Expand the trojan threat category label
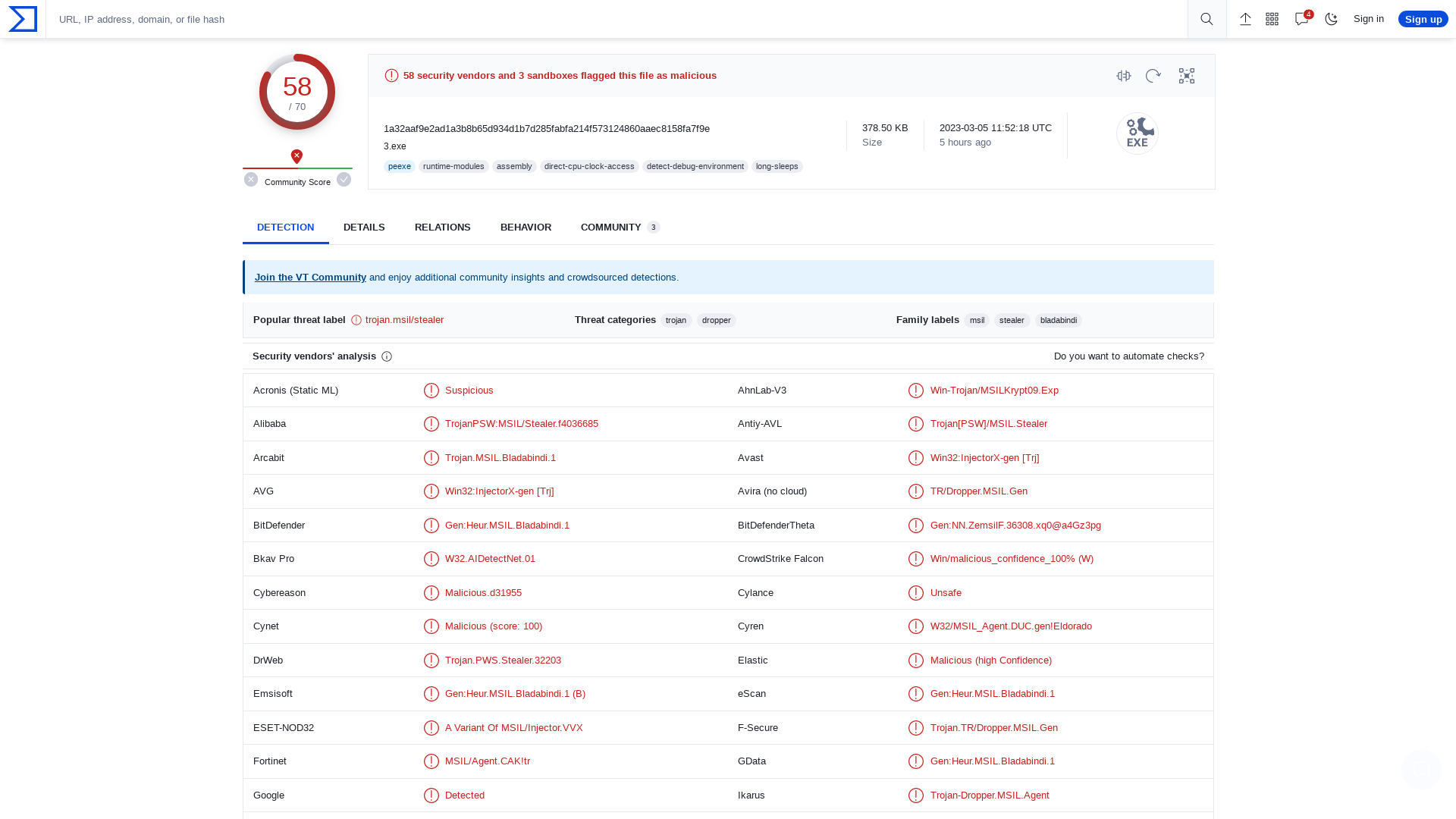Image resolution: width=1456 pixels, height=819 pixels. (676, 319)
